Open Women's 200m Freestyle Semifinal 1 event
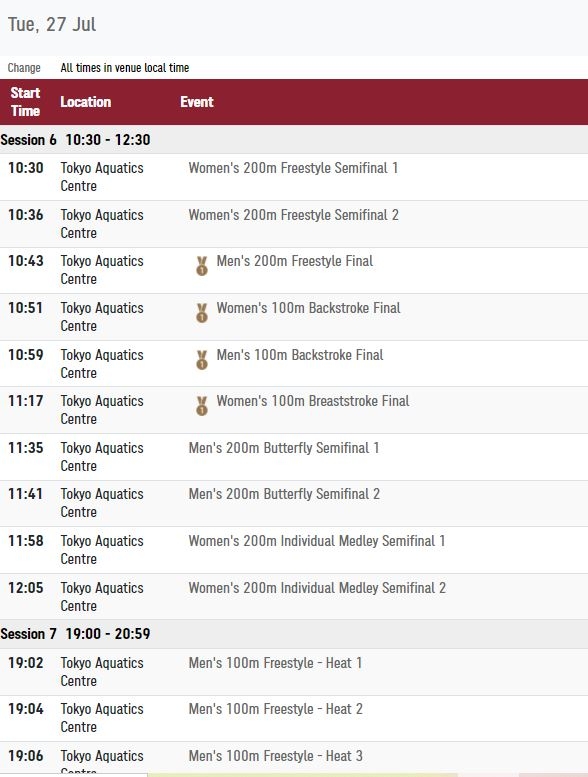The image size is (588, 777). coord(293,168)
